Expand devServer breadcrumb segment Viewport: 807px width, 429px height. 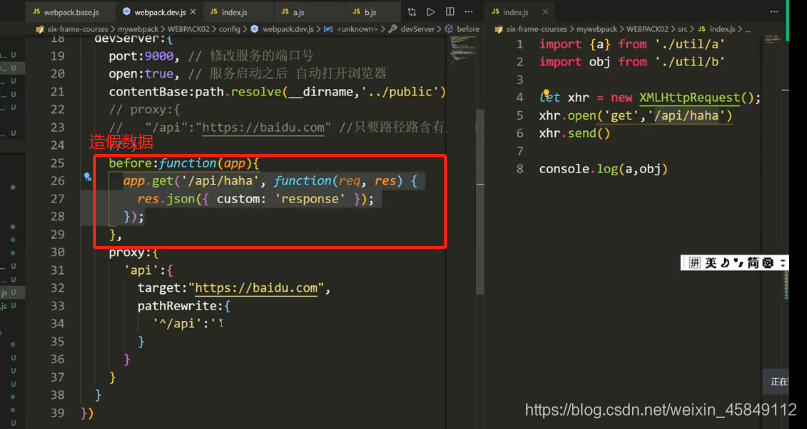click(417, 29)
